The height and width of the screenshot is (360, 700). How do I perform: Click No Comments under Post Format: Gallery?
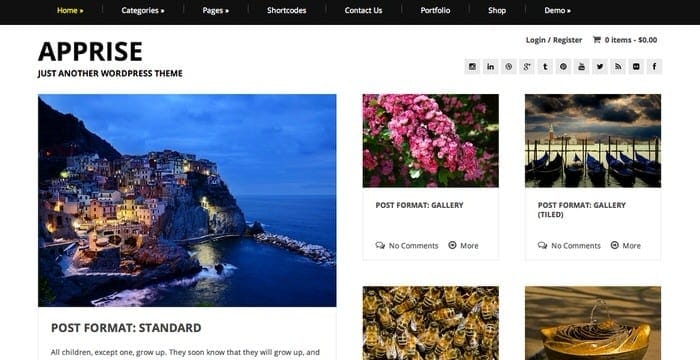(413, 246)
